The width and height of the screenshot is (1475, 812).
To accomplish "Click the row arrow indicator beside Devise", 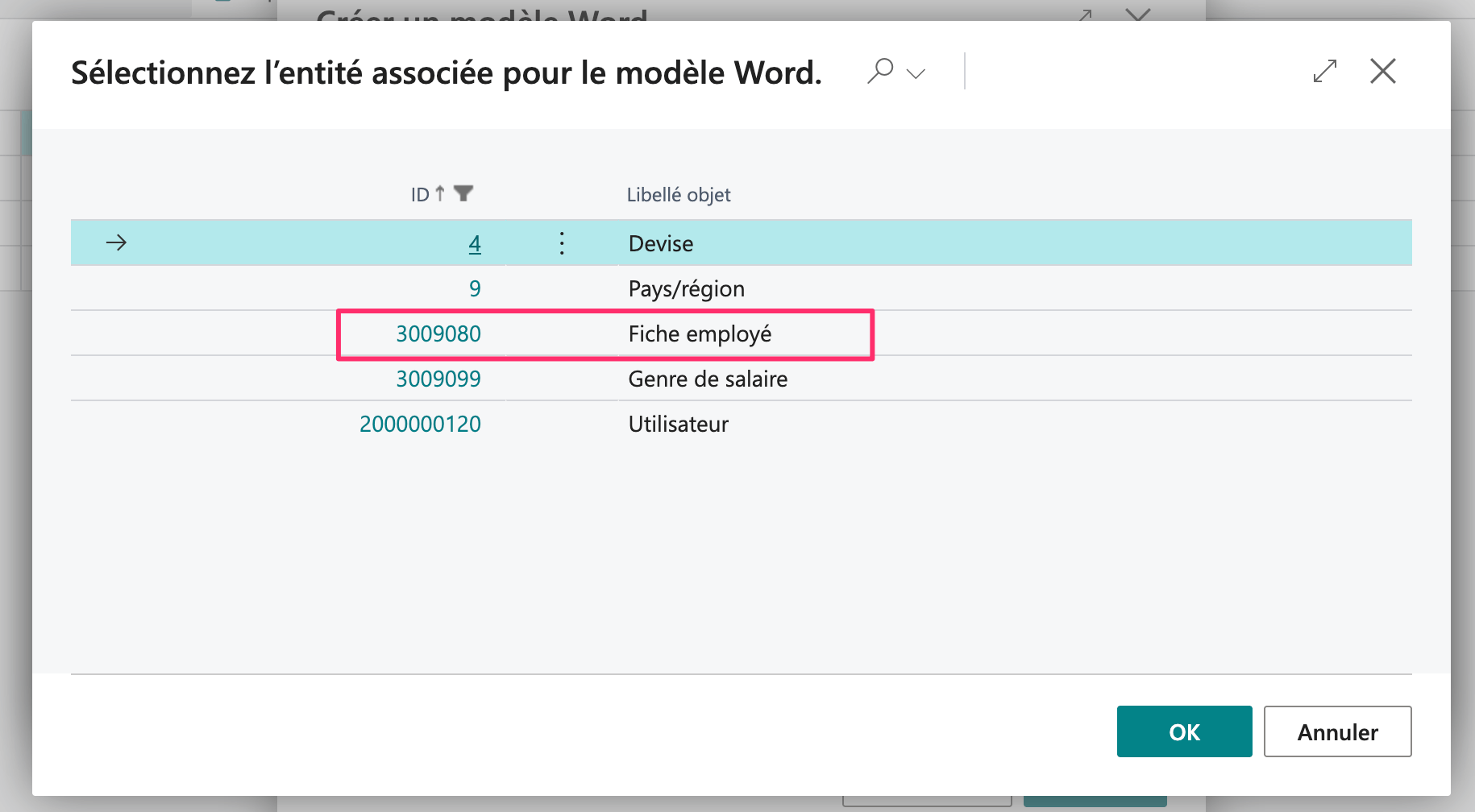I will 117,242.
